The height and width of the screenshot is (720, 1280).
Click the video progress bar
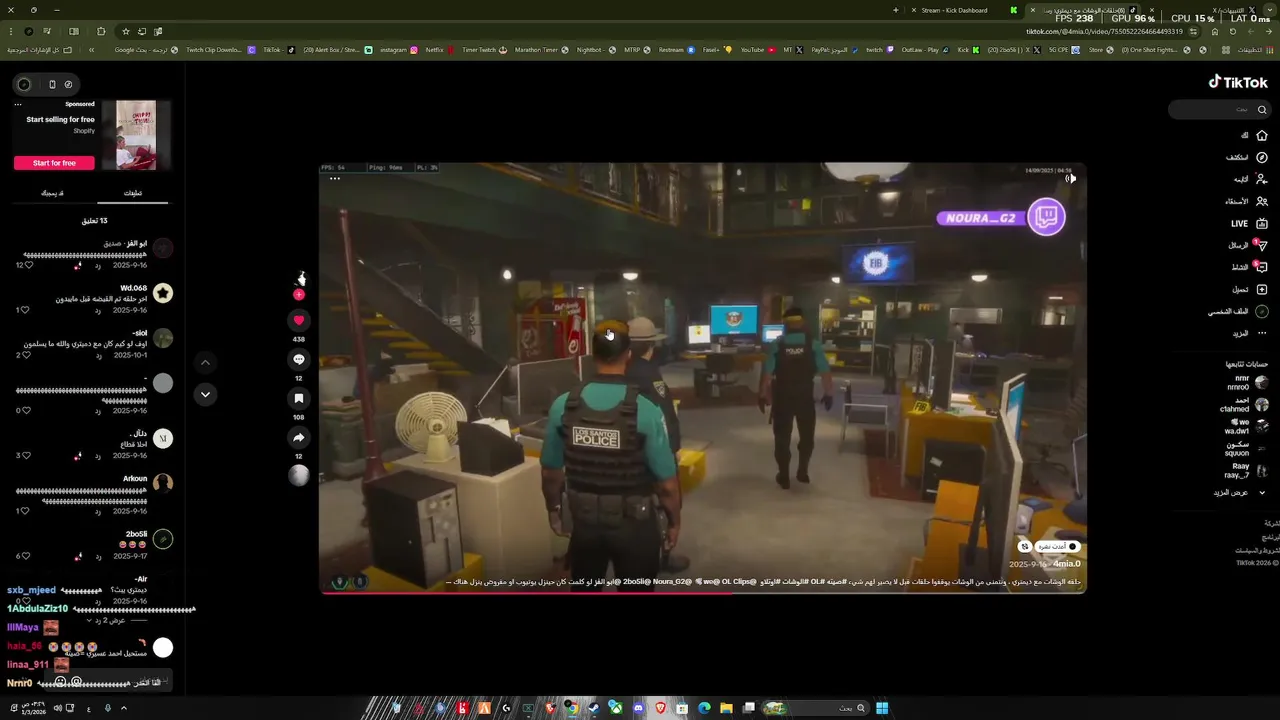click(x=703, y=592)
